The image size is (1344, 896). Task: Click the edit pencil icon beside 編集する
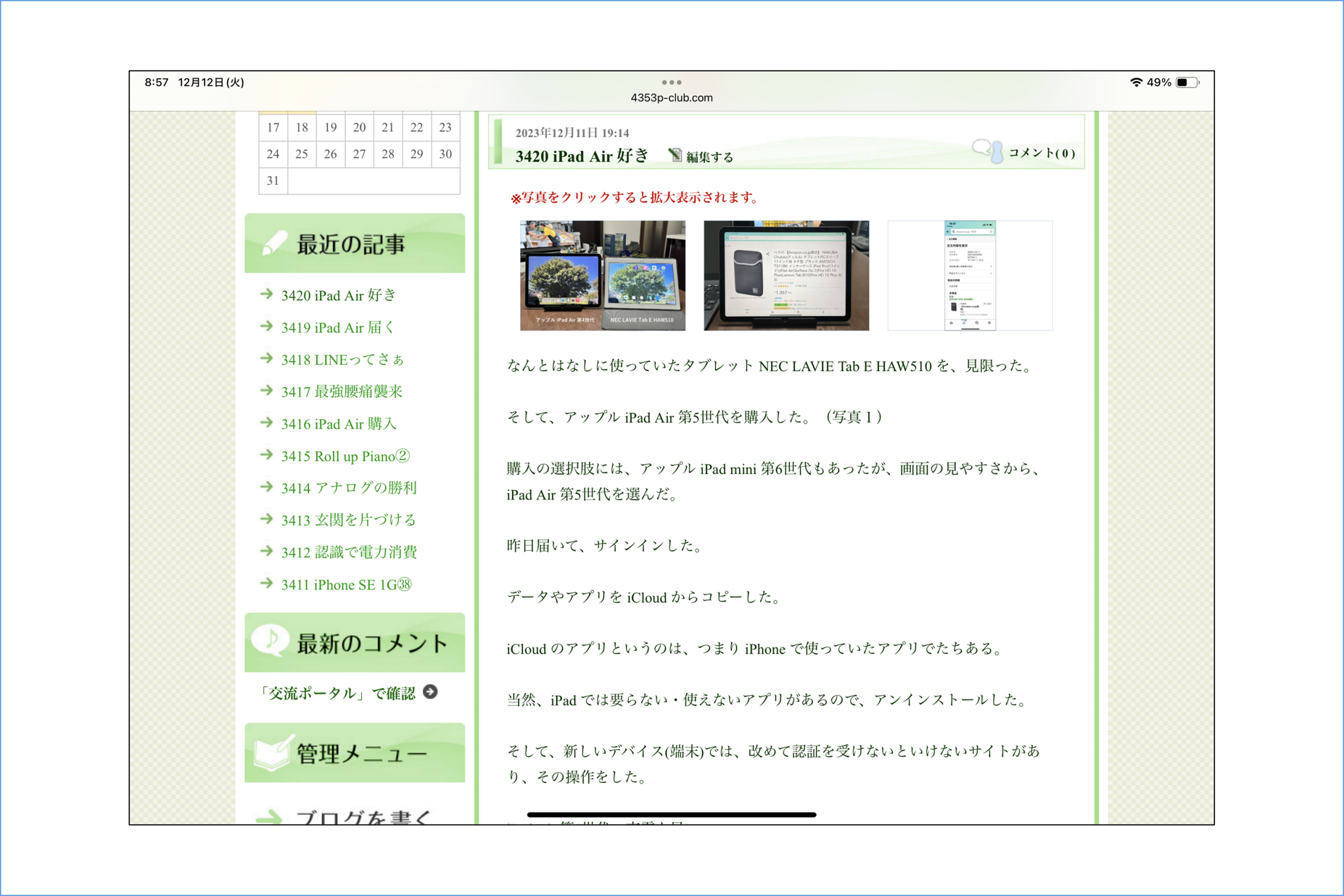tap(675, 155)
